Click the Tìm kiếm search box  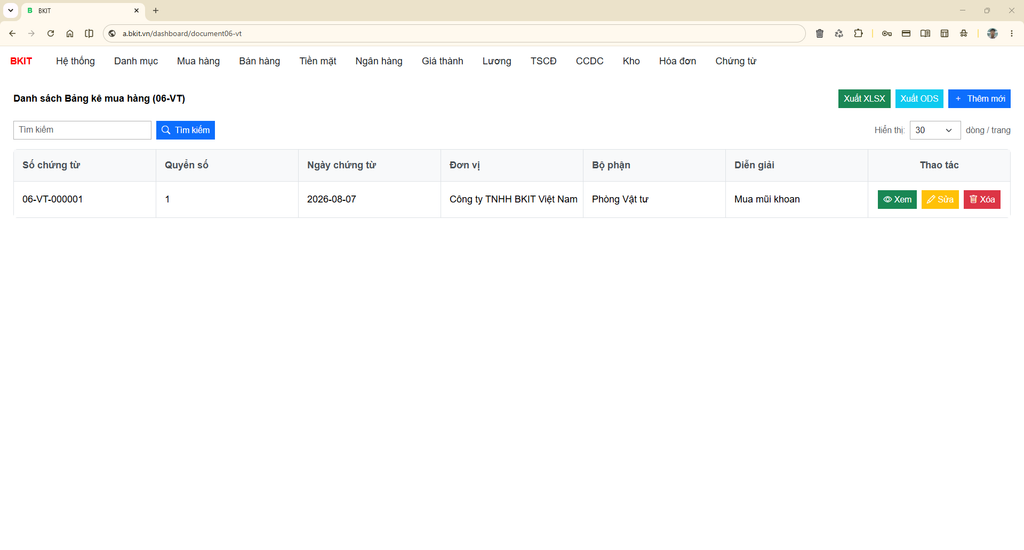point(82,130)
